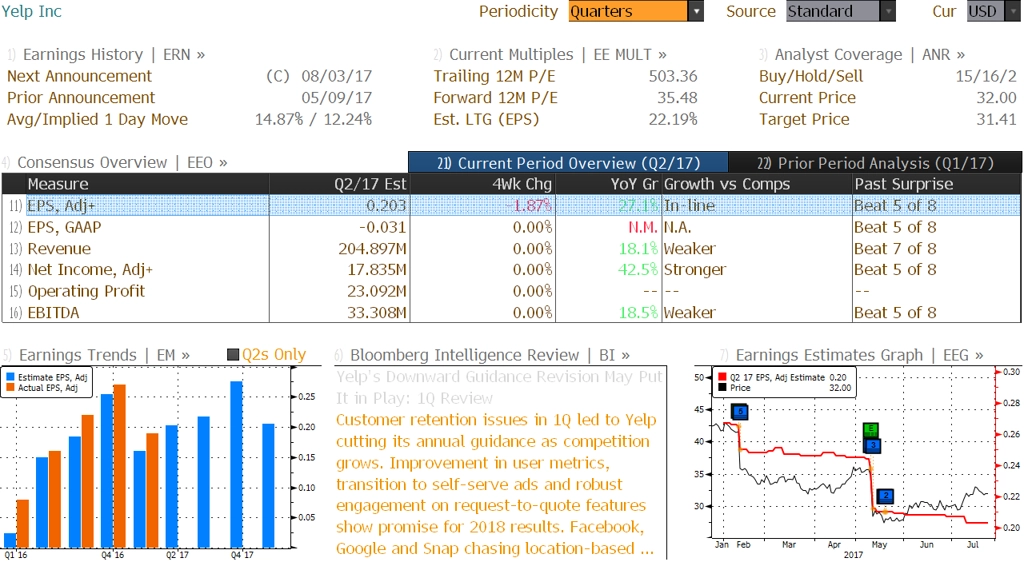The width and height of the screenshot is (1024, 562).
Task: Open Earnings Trends EM link
Action: point(96,355)
